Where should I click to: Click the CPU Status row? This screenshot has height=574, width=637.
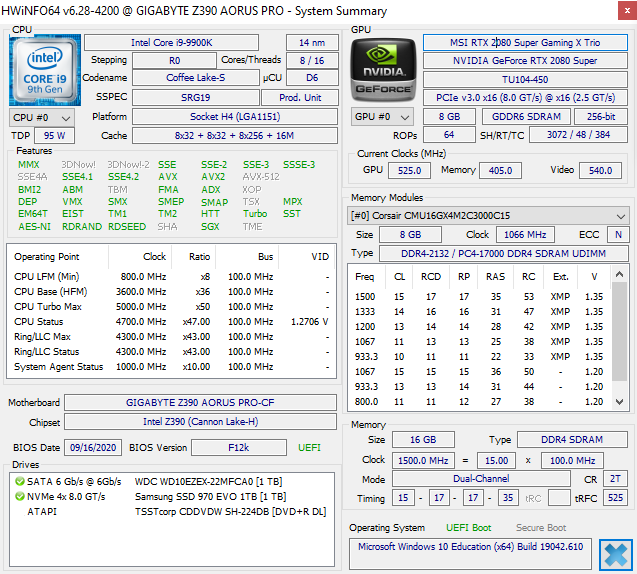(171, 322)
